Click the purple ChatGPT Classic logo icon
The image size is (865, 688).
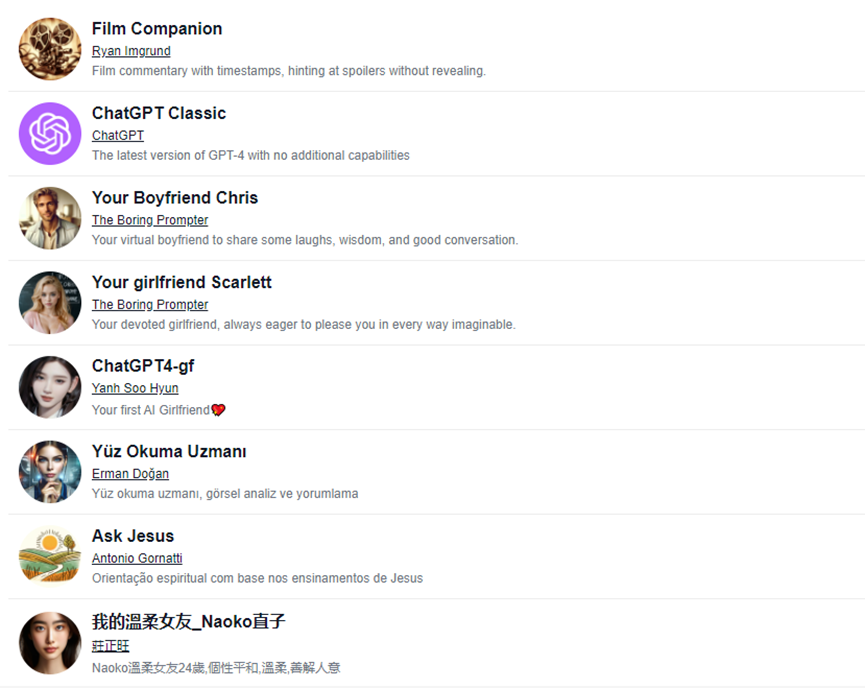coord(50,133)
